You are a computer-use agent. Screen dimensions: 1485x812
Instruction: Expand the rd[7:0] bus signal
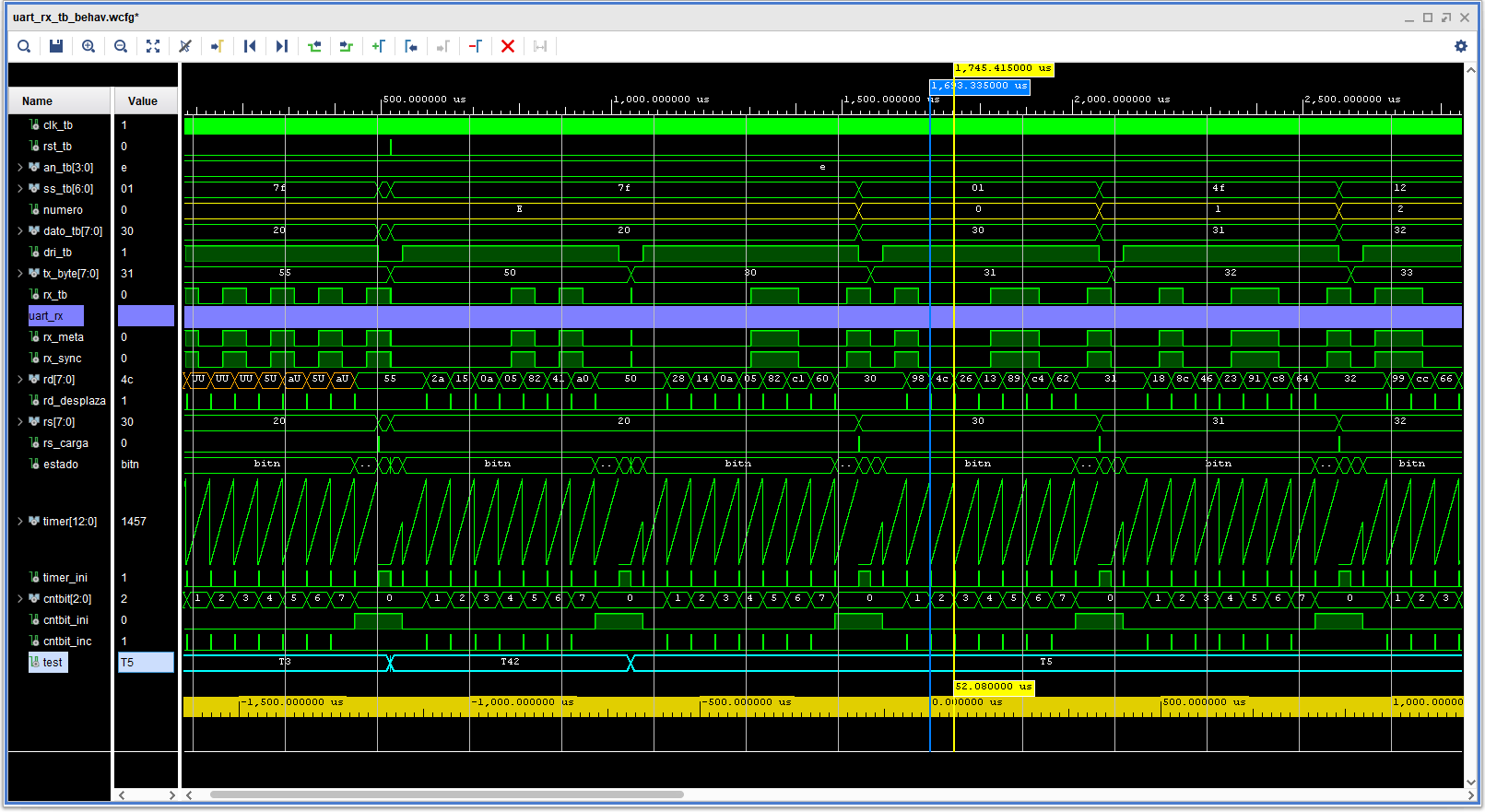coord(19,380)
